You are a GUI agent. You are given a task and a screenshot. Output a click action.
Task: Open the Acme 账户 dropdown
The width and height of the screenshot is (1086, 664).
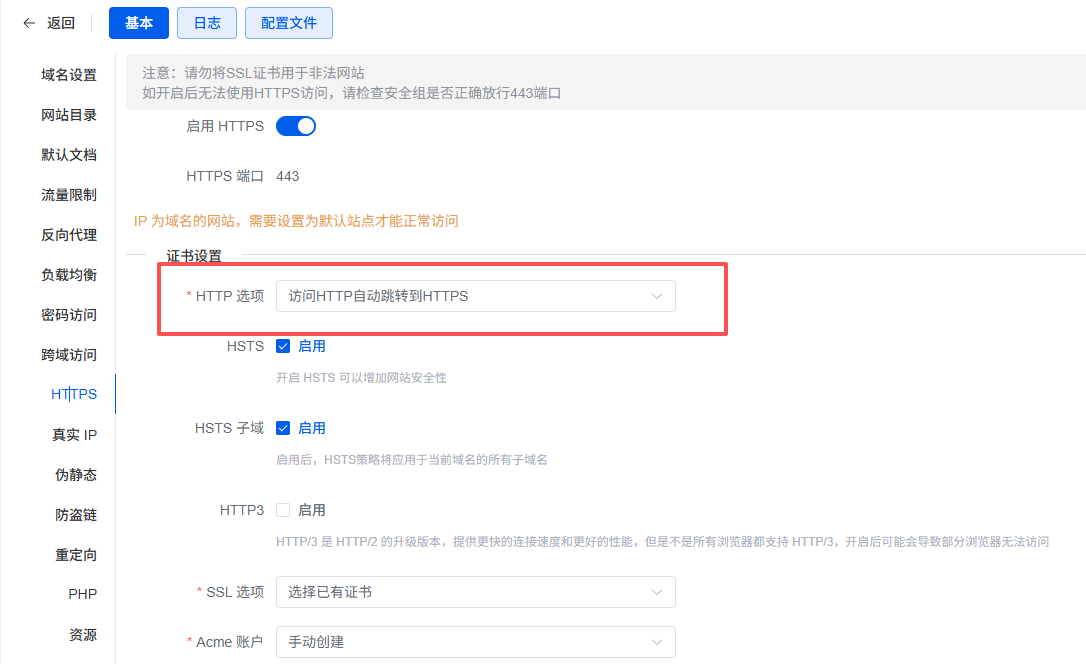[x=475, y=642]
